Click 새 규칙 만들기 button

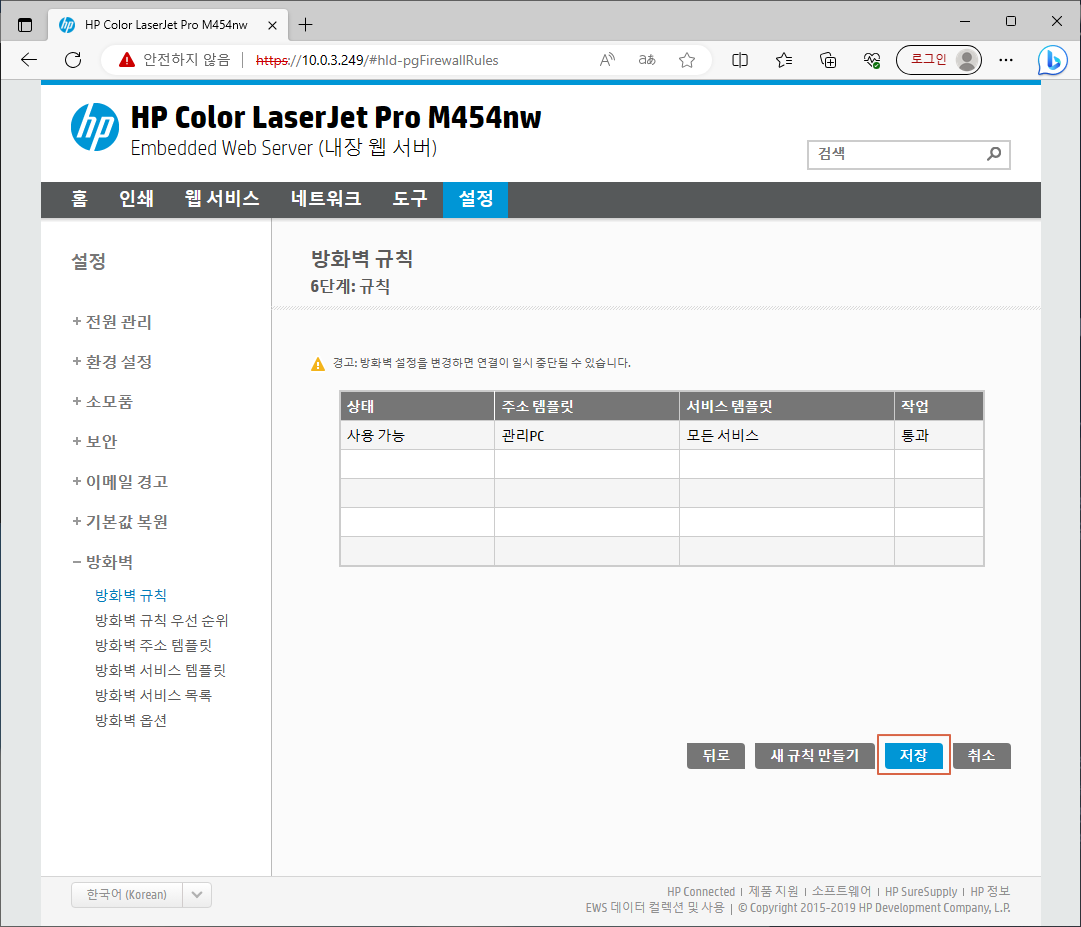point(814,755)
